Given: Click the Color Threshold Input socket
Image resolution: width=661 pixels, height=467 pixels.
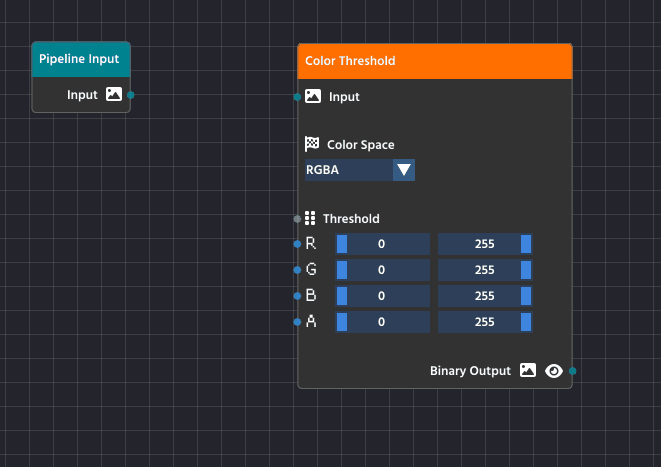Looking at the screenshot, I should 297,97.
